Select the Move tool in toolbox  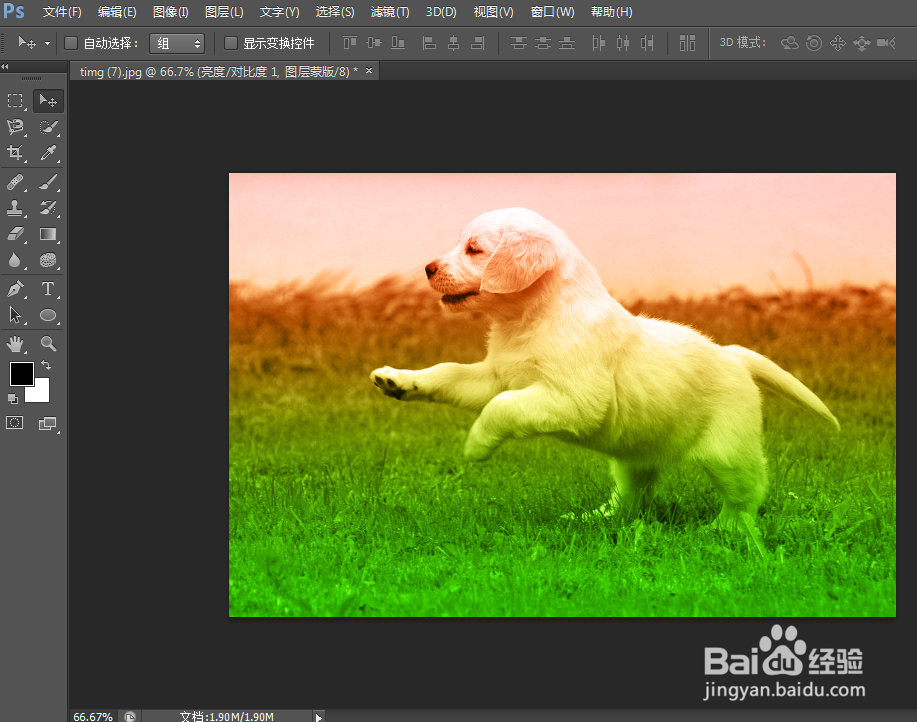48,101
